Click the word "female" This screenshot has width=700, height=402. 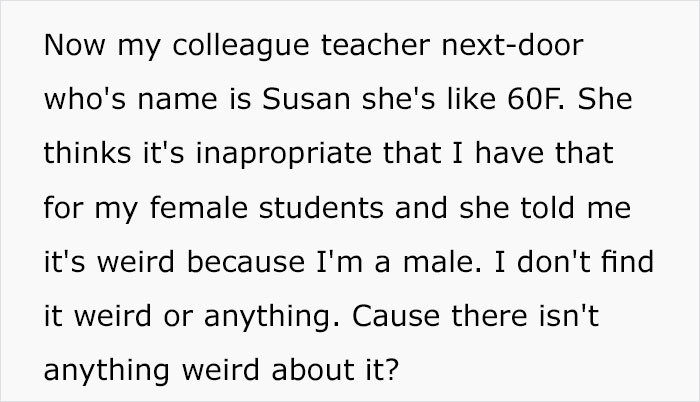[x=199, y=208]
